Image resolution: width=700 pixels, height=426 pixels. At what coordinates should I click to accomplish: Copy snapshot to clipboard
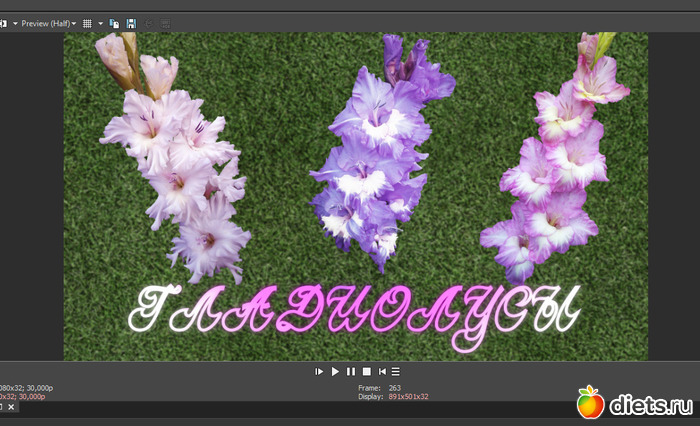(115, 22)
